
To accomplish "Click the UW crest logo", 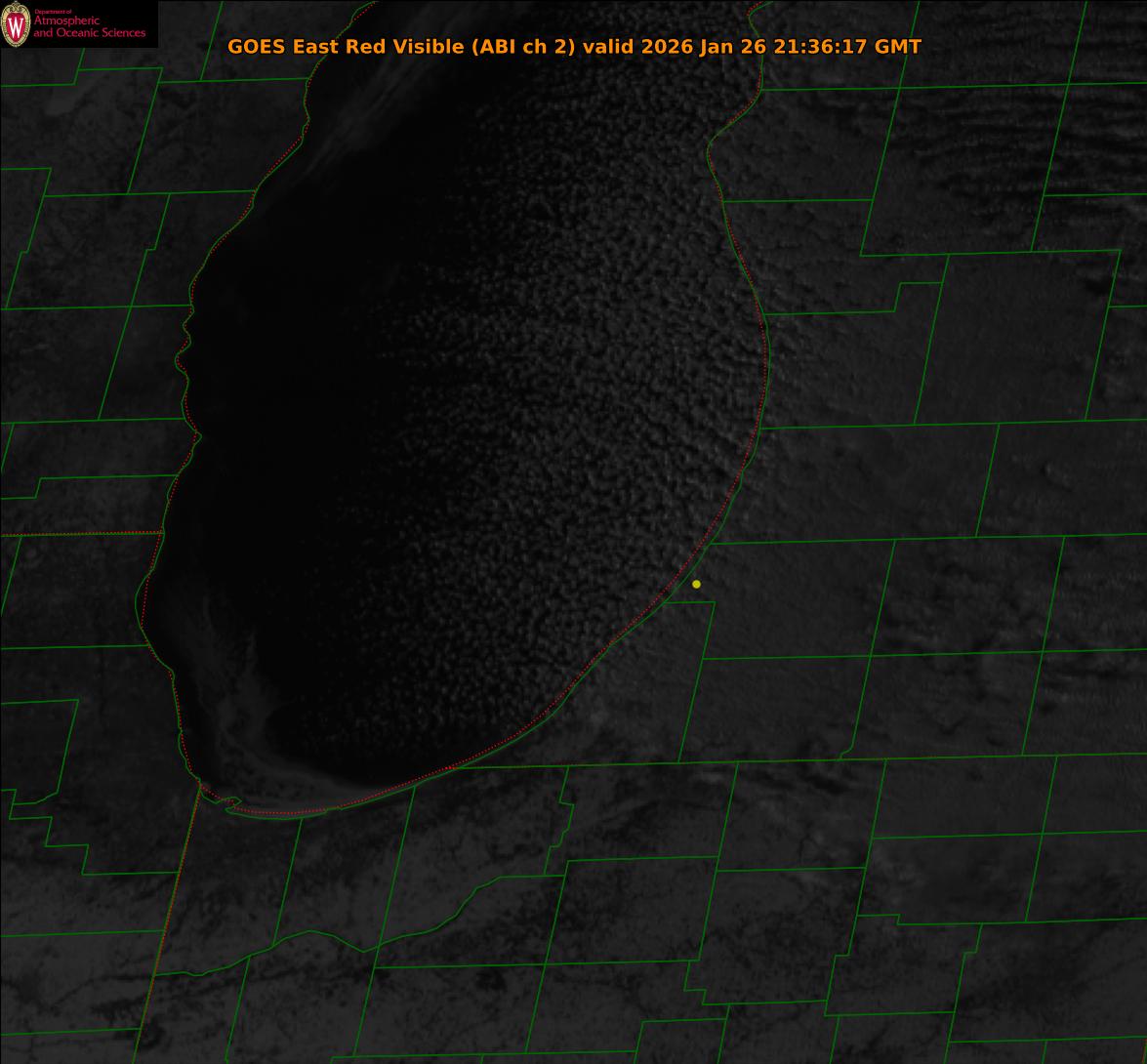I will pyautogui.click(x=16, y=24).
